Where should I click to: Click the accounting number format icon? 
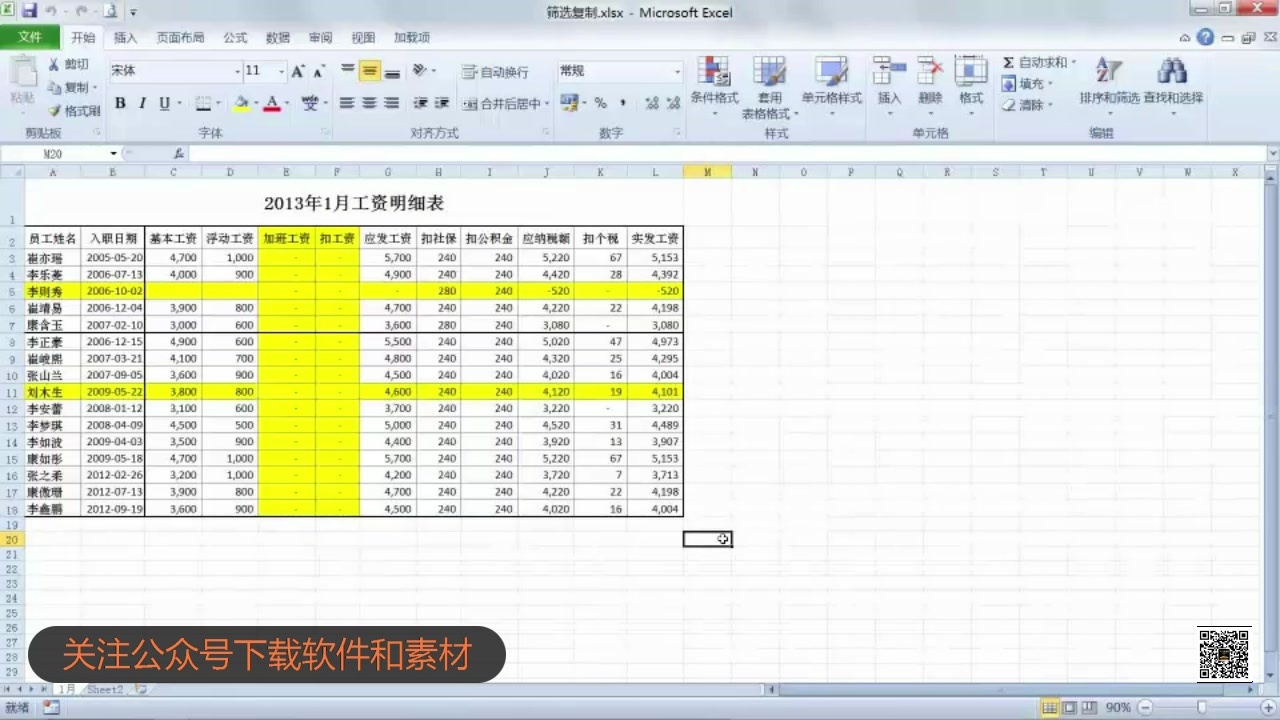(568, 103)
